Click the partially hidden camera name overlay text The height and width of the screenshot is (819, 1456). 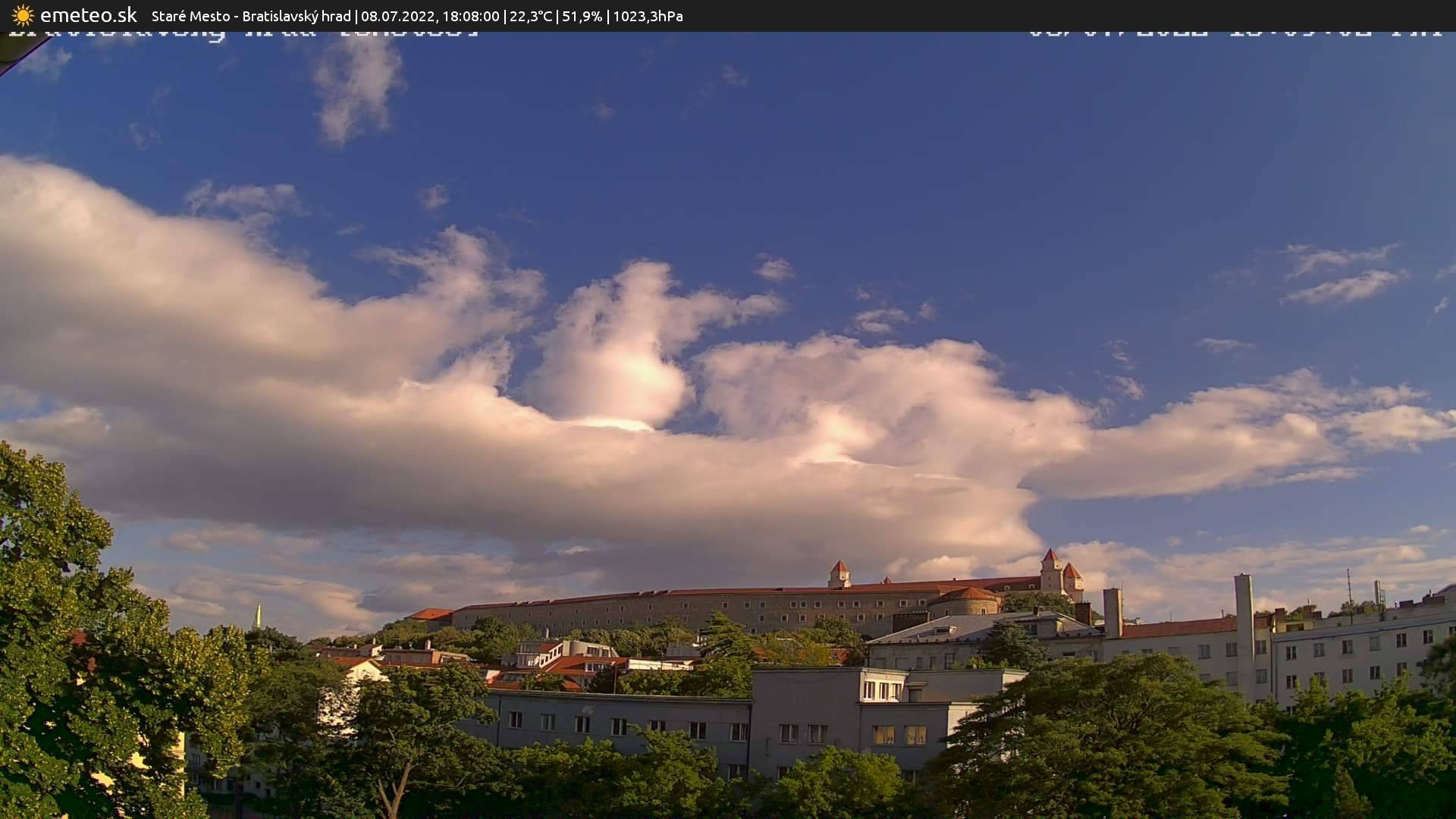point(243,33)
